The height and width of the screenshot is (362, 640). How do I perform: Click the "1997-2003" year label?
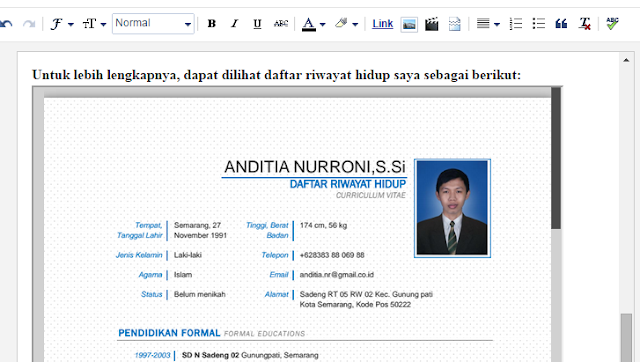152,355
